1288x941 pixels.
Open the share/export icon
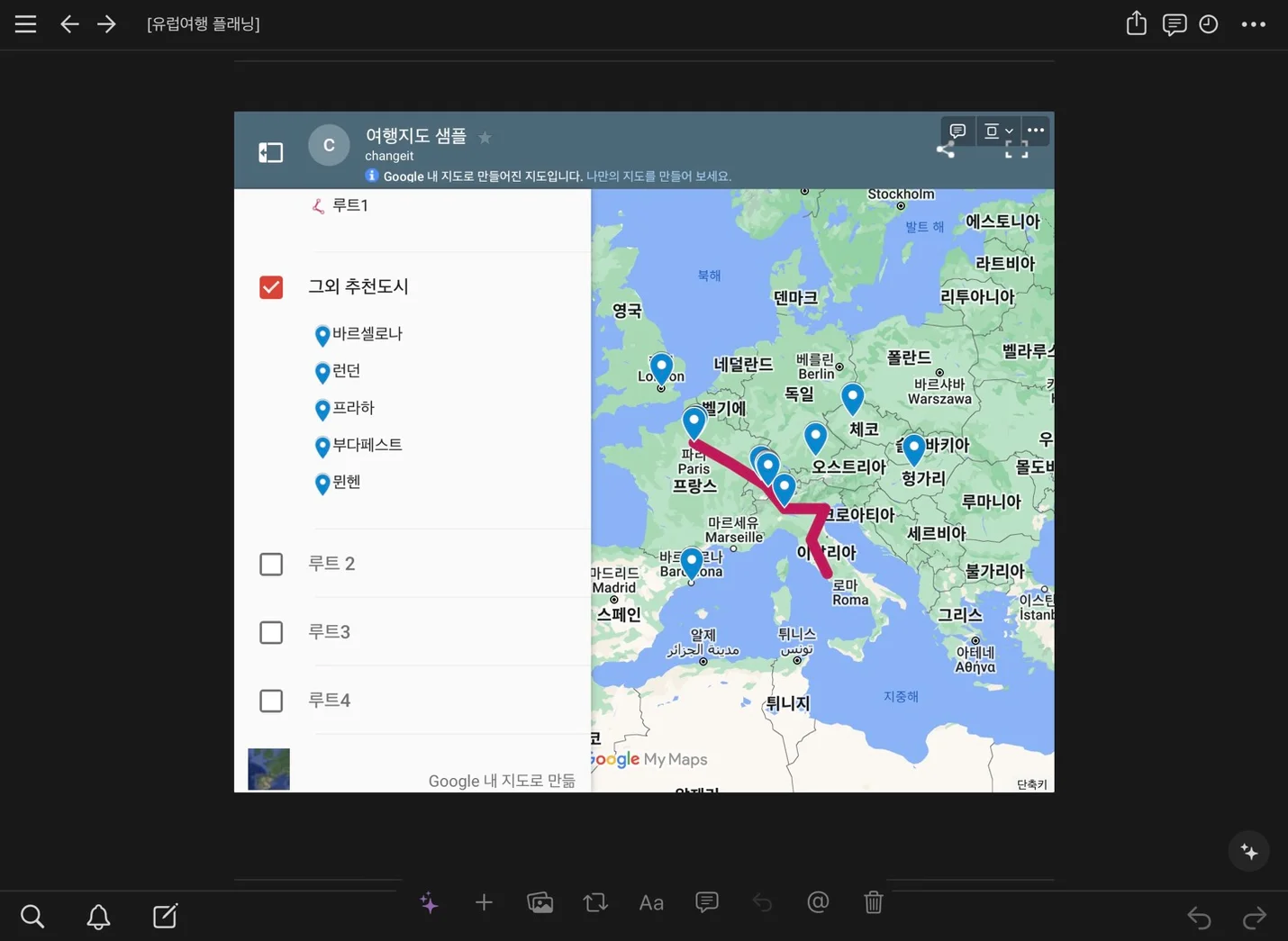click(x=1137, y=23)
